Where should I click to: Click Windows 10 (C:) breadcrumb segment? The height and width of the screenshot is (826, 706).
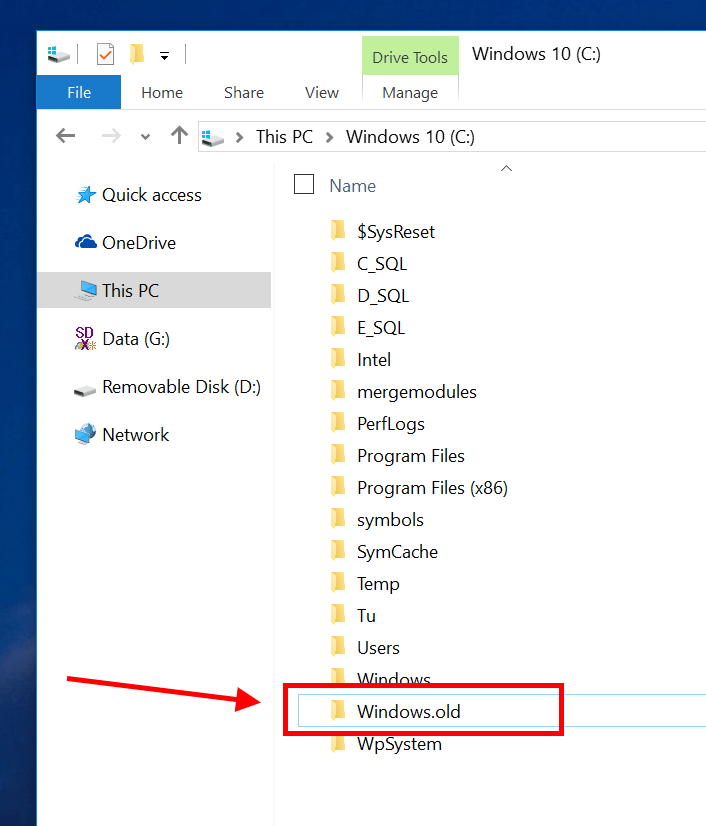(x=410, y=137)
